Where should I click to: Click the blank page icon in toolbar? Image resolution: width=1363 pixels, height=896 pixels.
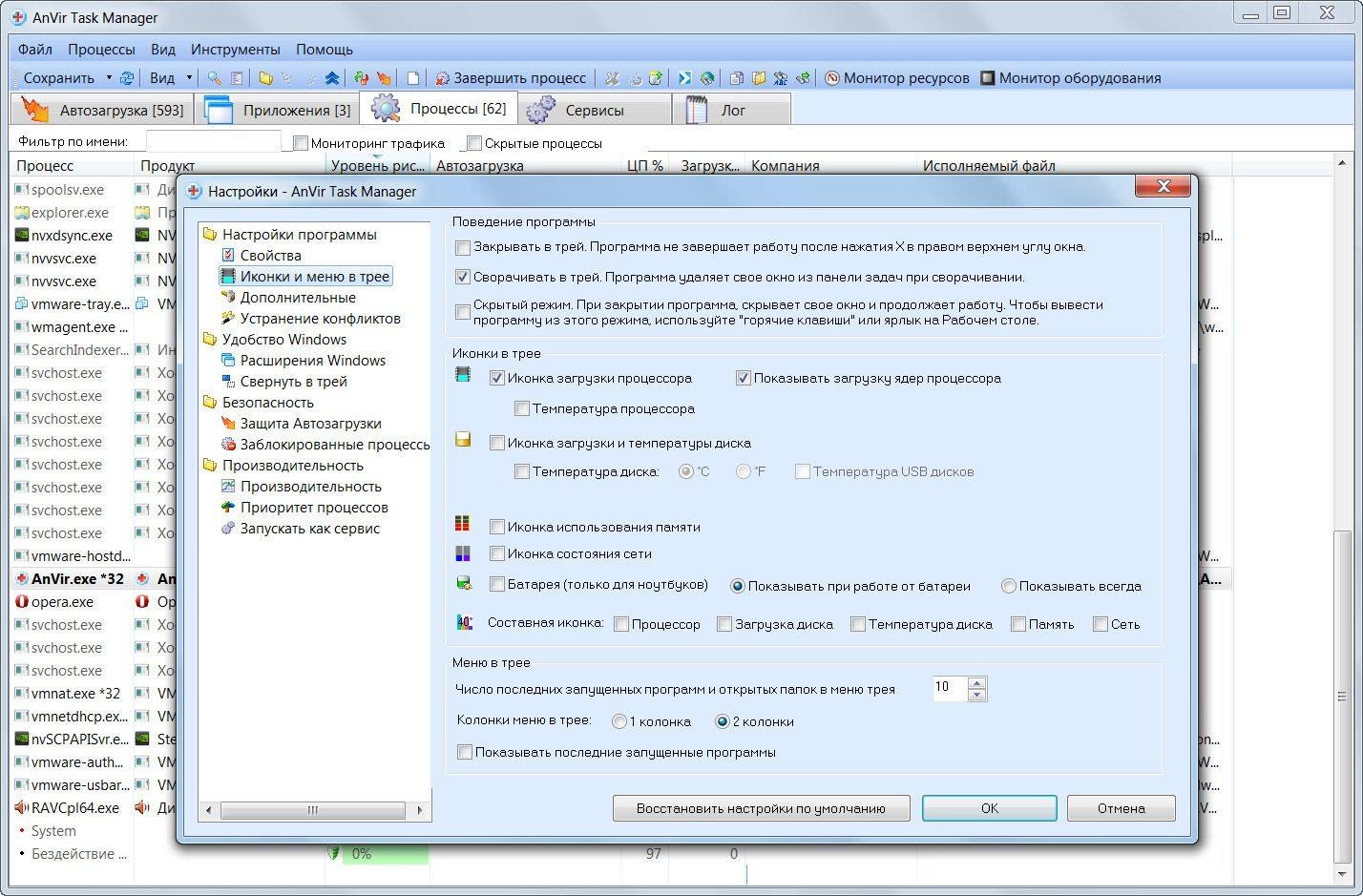(x=413, y=78)
